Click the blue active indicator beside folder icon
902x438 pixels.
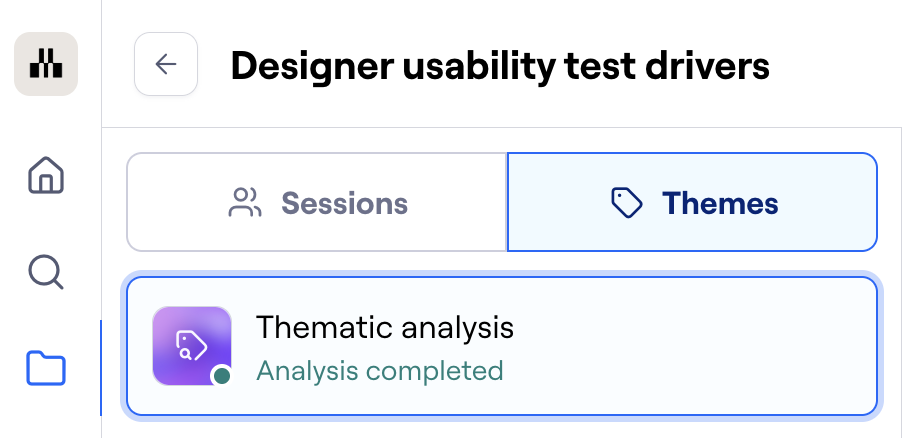(x=101, y=368)
